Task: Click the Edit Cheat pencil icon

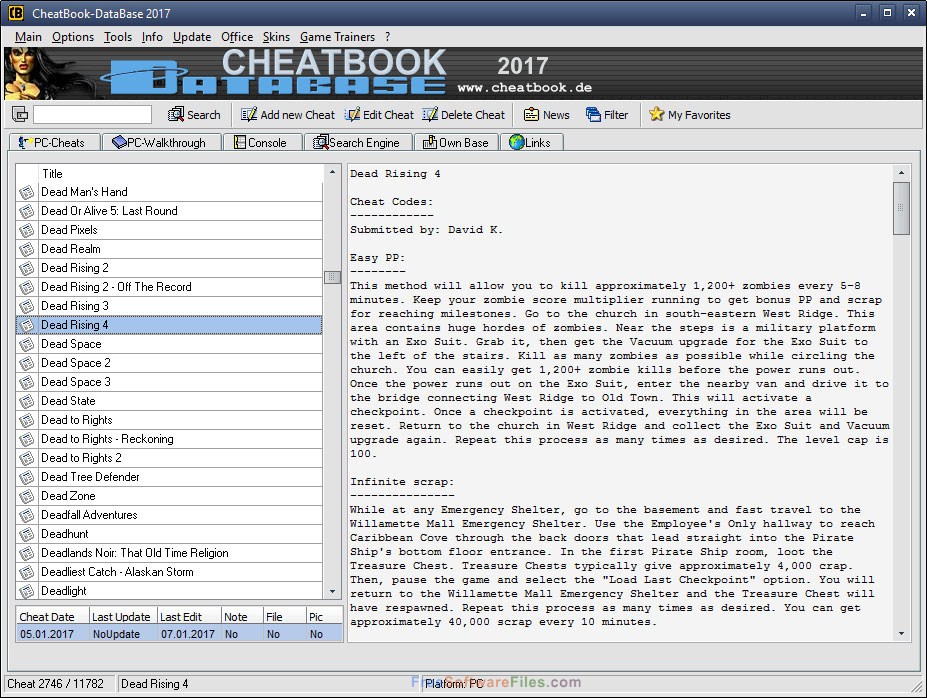Action: (x=352, y=114)
